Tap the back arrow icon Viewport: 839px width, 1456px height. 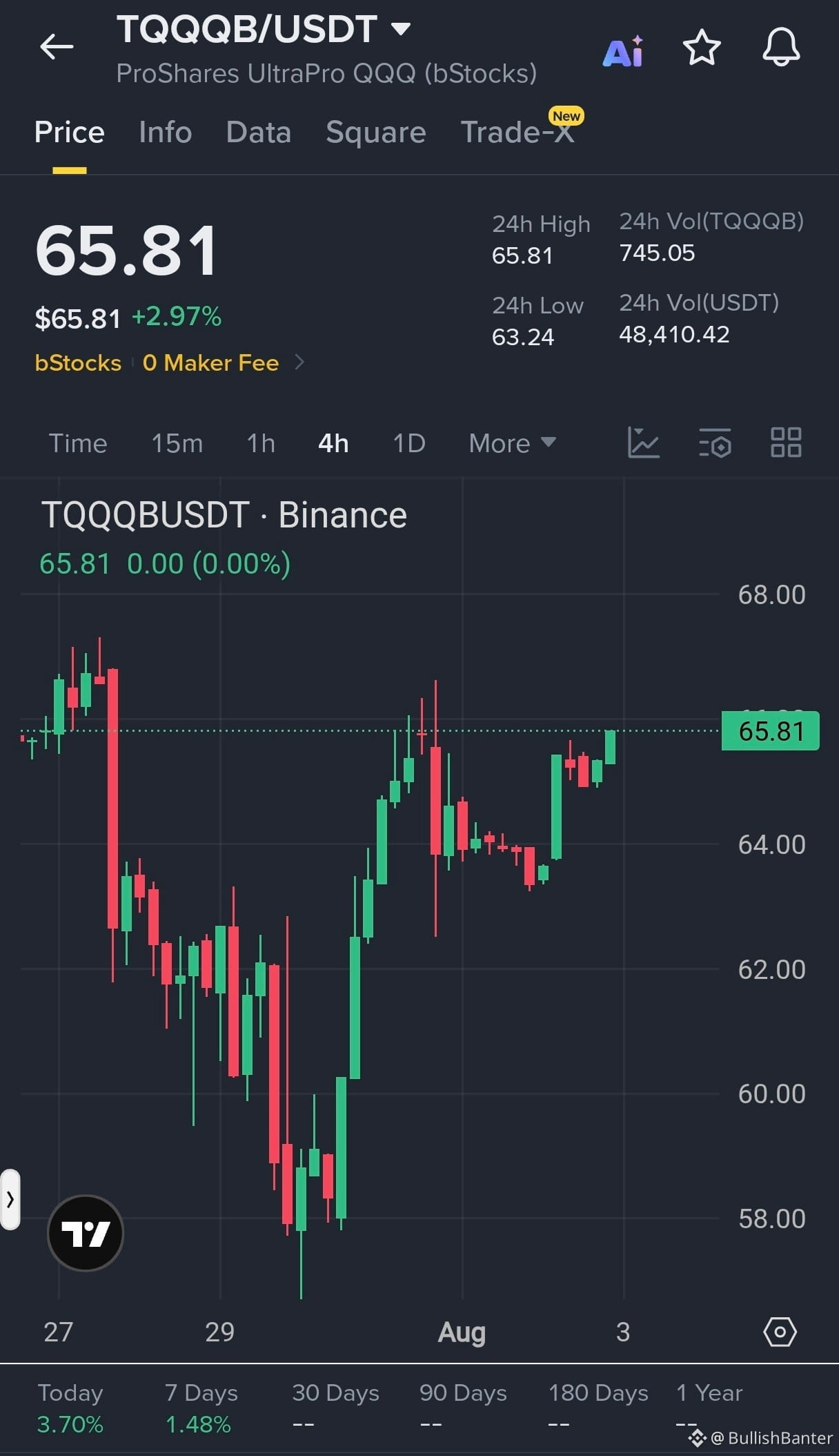click(57, 47)
